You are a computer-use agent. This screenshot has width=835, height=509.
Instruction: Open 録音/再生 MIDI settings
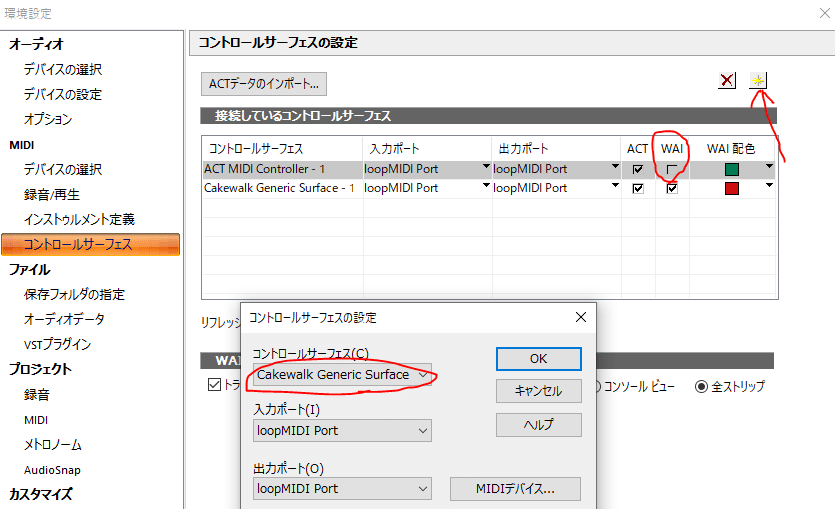click(x=52, y=194)
